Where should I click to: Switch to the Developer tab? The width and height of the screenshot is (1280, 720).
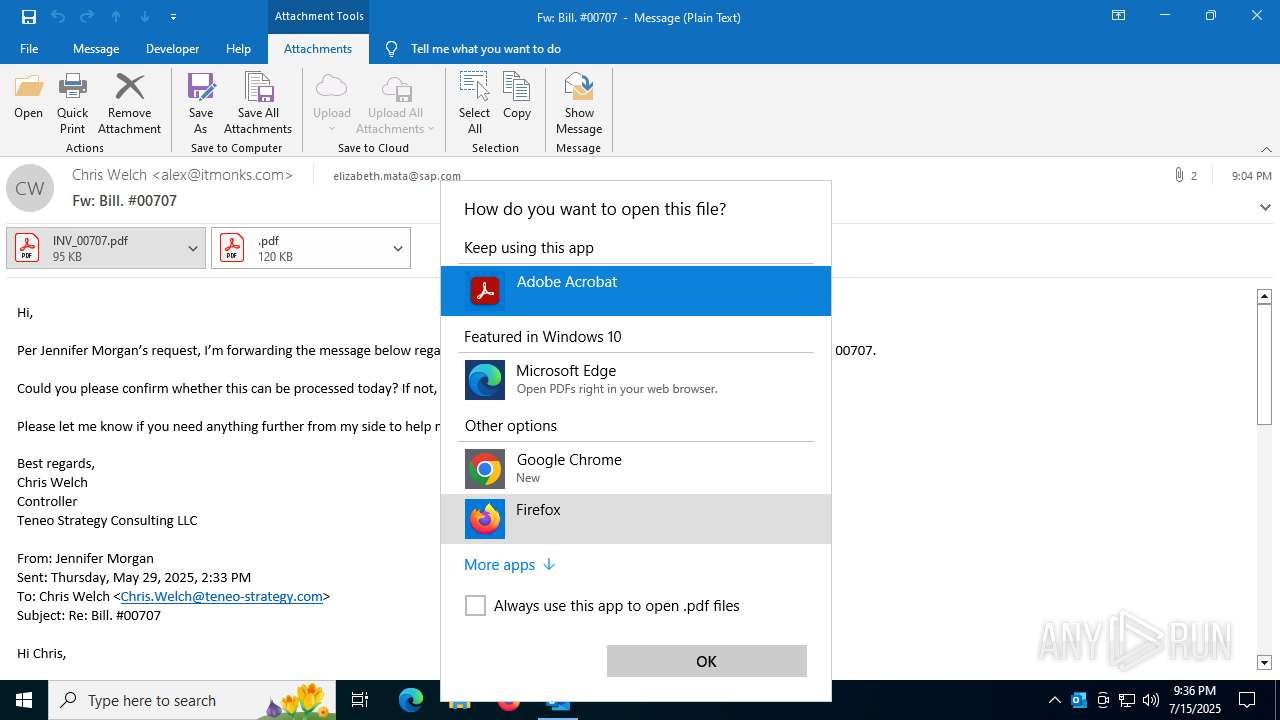tap(172, 48)
